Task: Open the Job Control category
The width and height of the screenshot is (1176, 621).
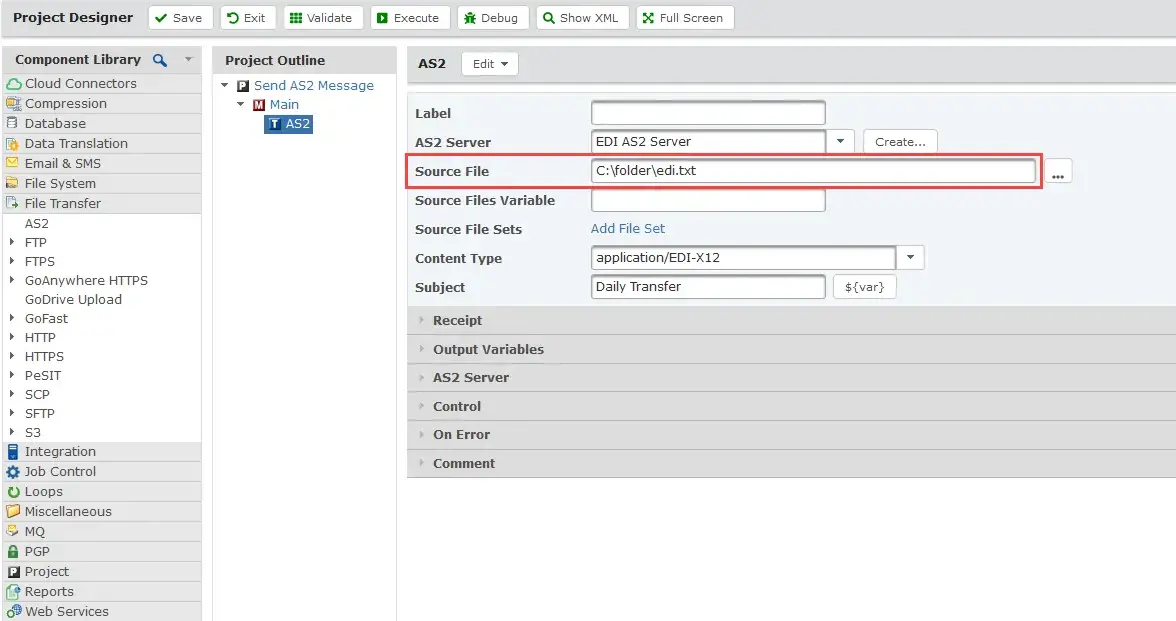Action: click(60, 471)
